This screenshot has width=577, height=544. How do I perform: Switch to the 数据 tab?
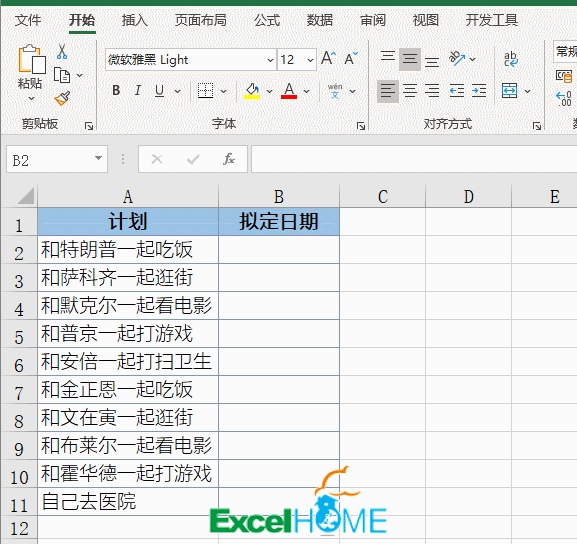(x=320, y=20)
